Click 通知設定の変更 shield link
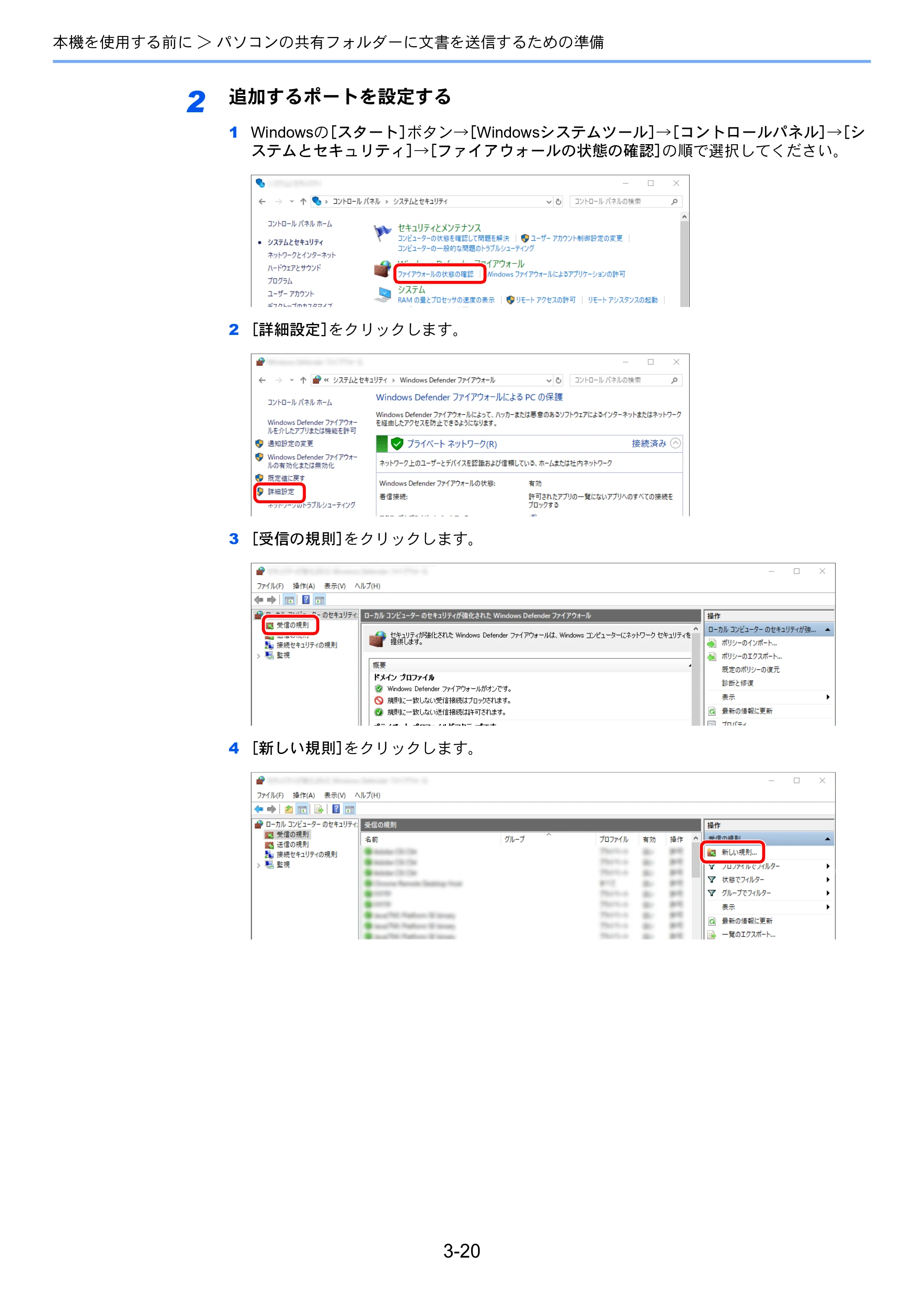924x1307 pixels. (x=290, y=444)
